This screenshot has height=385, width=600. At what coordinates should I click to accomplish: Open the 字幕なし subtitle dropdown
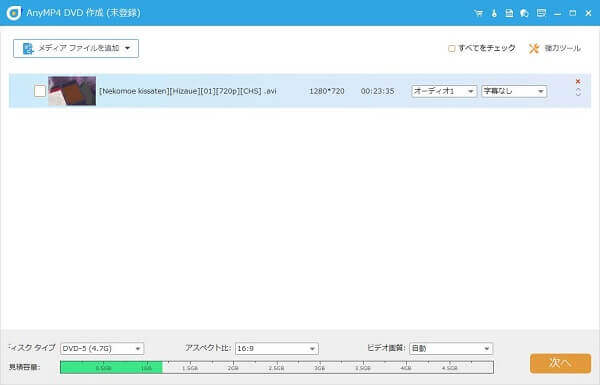(514, 91)
